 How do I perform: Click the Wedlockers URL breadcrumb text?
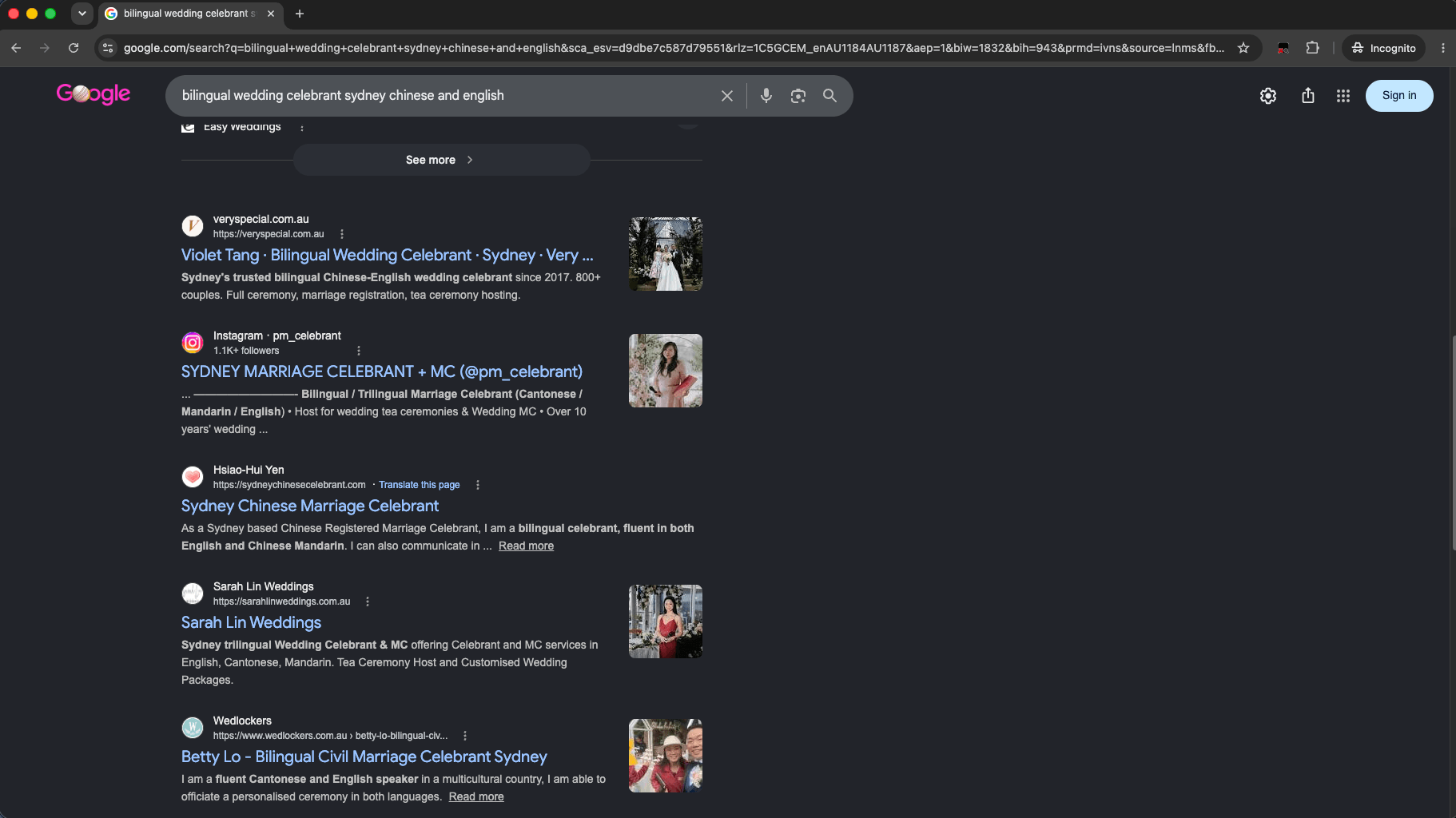pyautogui.click(x=330, y=736)
